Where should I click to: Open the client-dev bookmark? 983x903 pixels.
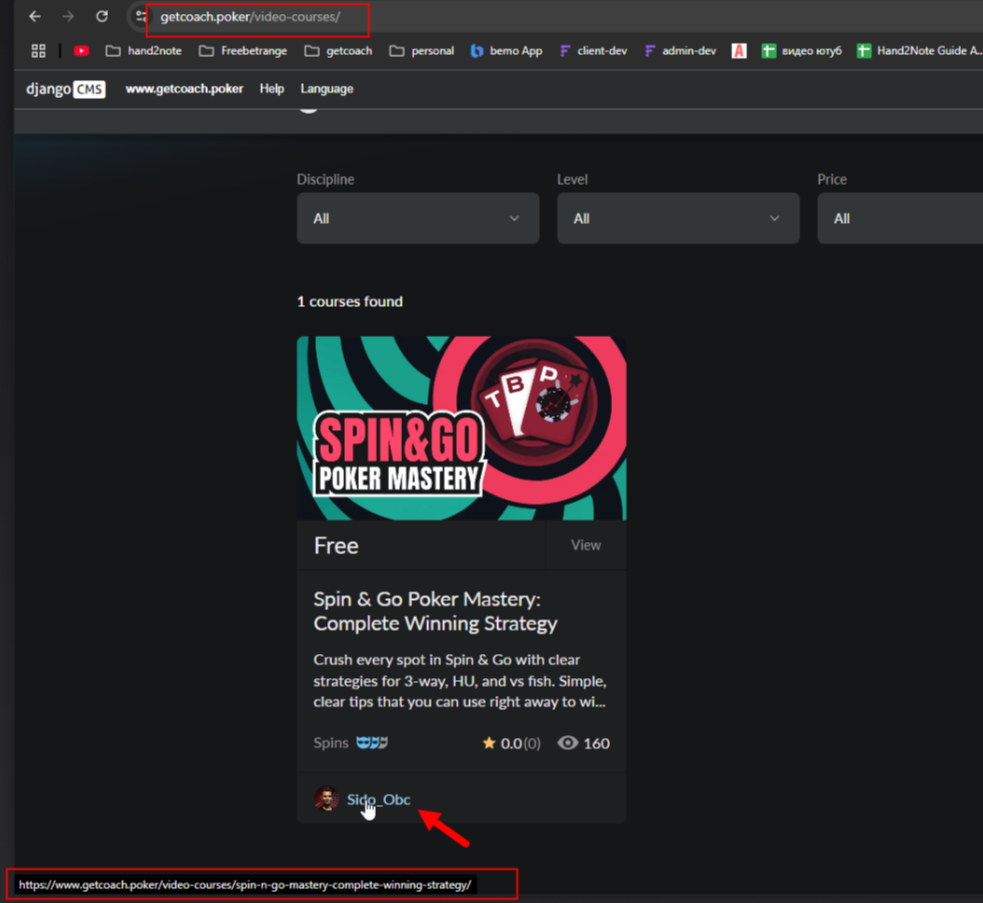click(594, 51)
